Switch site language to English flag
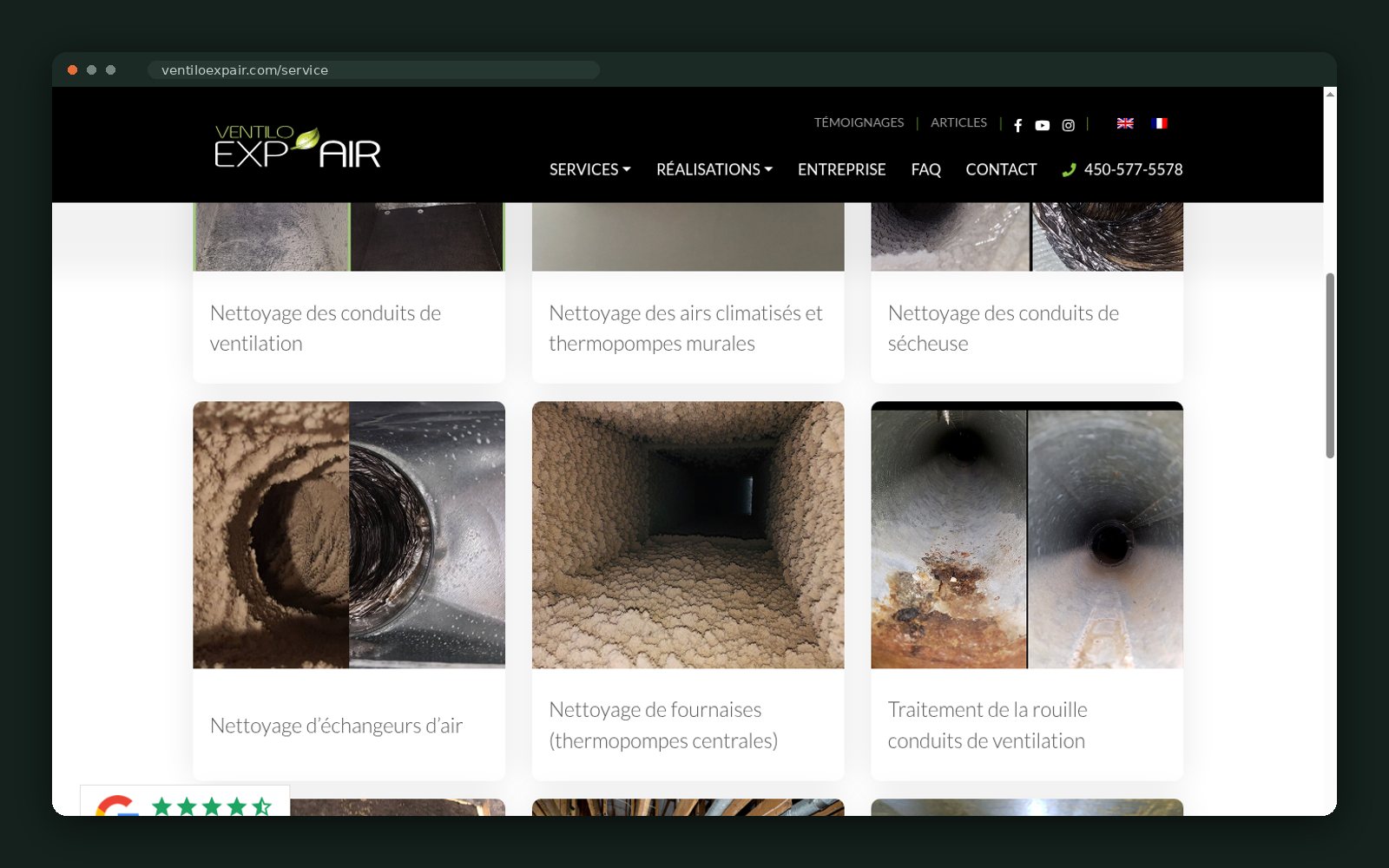 coord(1125,123)
